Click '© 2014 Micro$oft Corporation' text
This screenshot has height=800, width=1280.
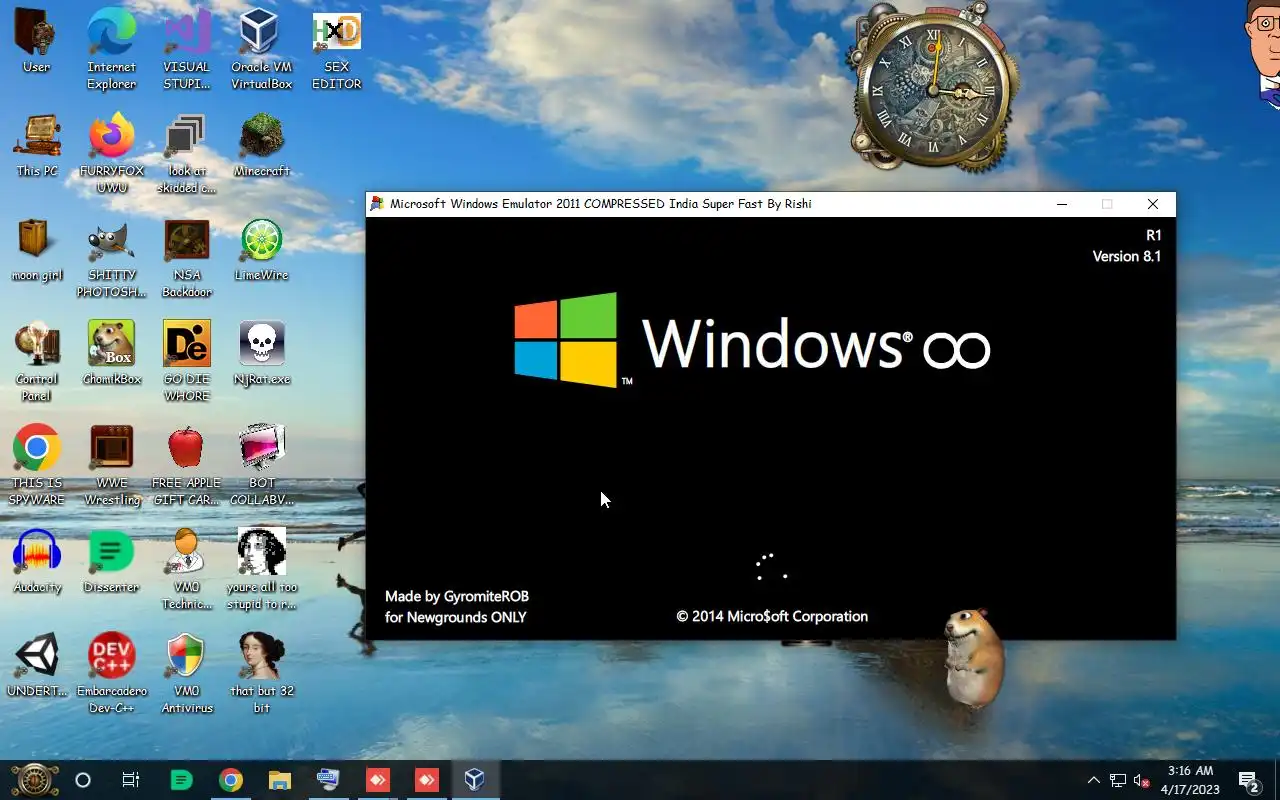[772, 616]
